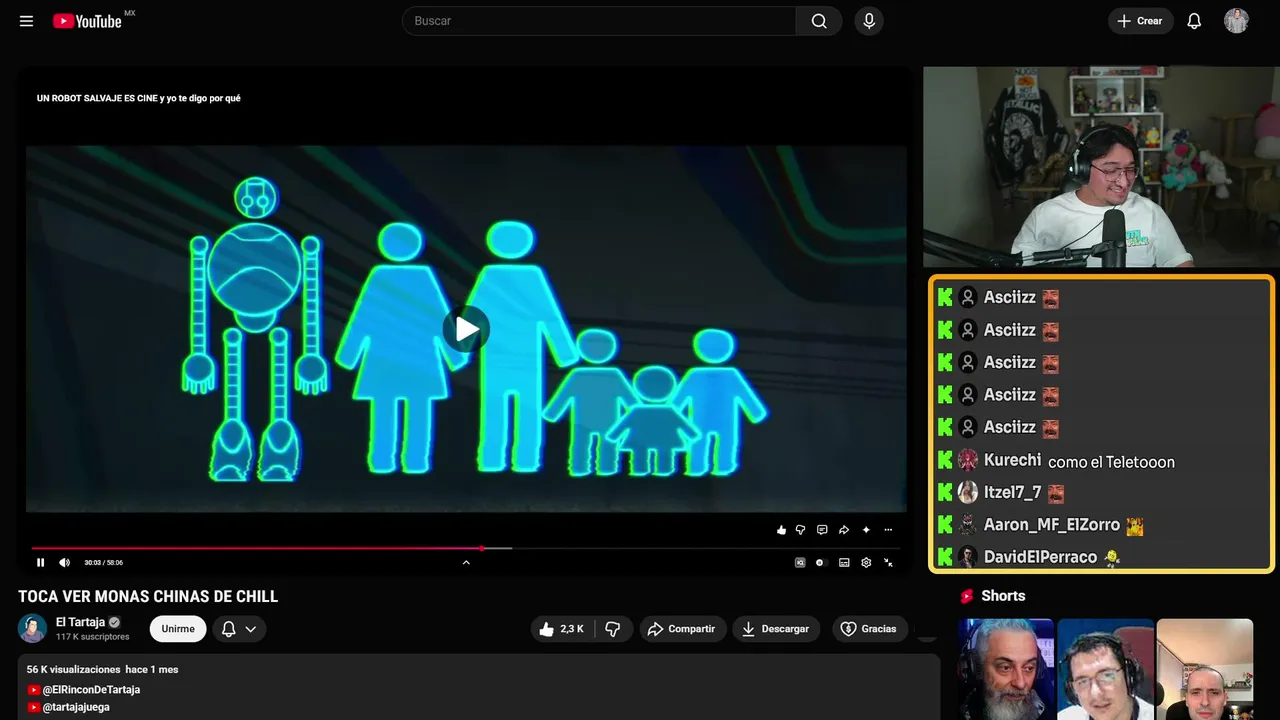This screenshot has width=1280, height=720.
Task: Open the Short with white-haired bearded man
Action: (1006, 669)
